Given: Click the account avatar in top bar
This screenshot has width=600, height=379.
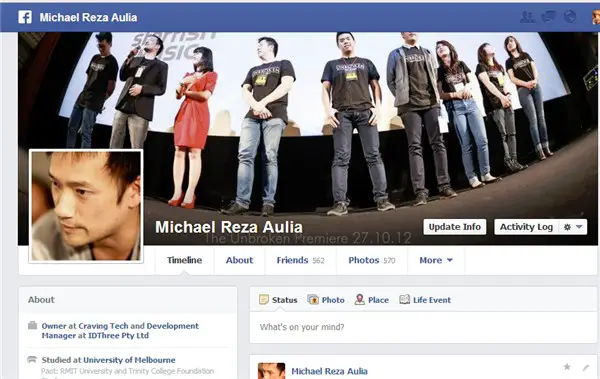Looking at the screenshot, I should point(596,17).
